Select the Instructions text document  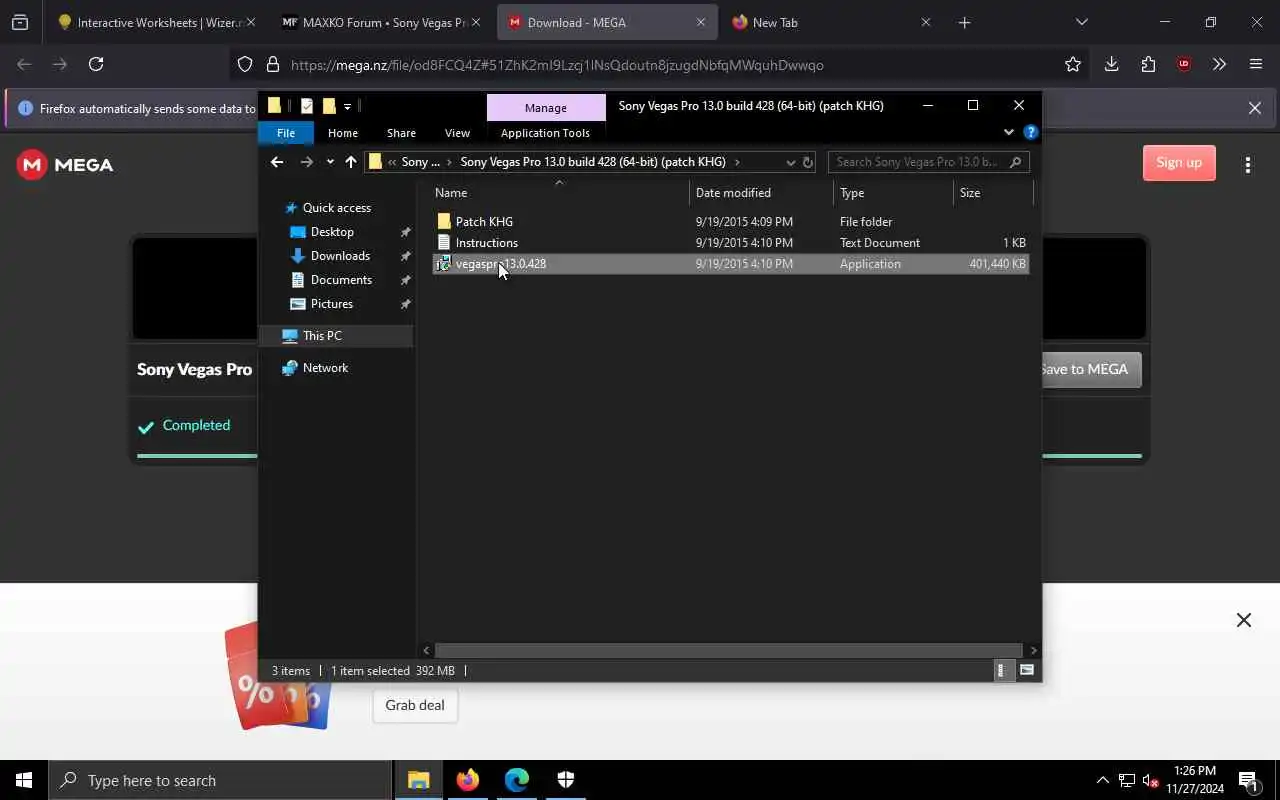coord(486,243)
